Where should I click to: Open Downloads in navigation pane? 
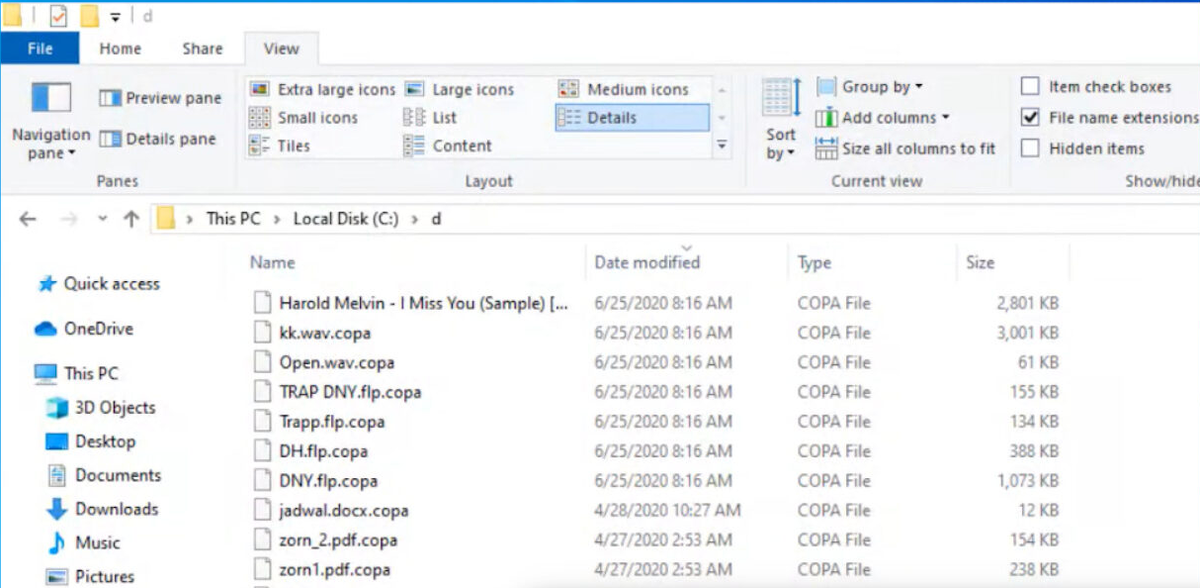click(x=103, y=509)
